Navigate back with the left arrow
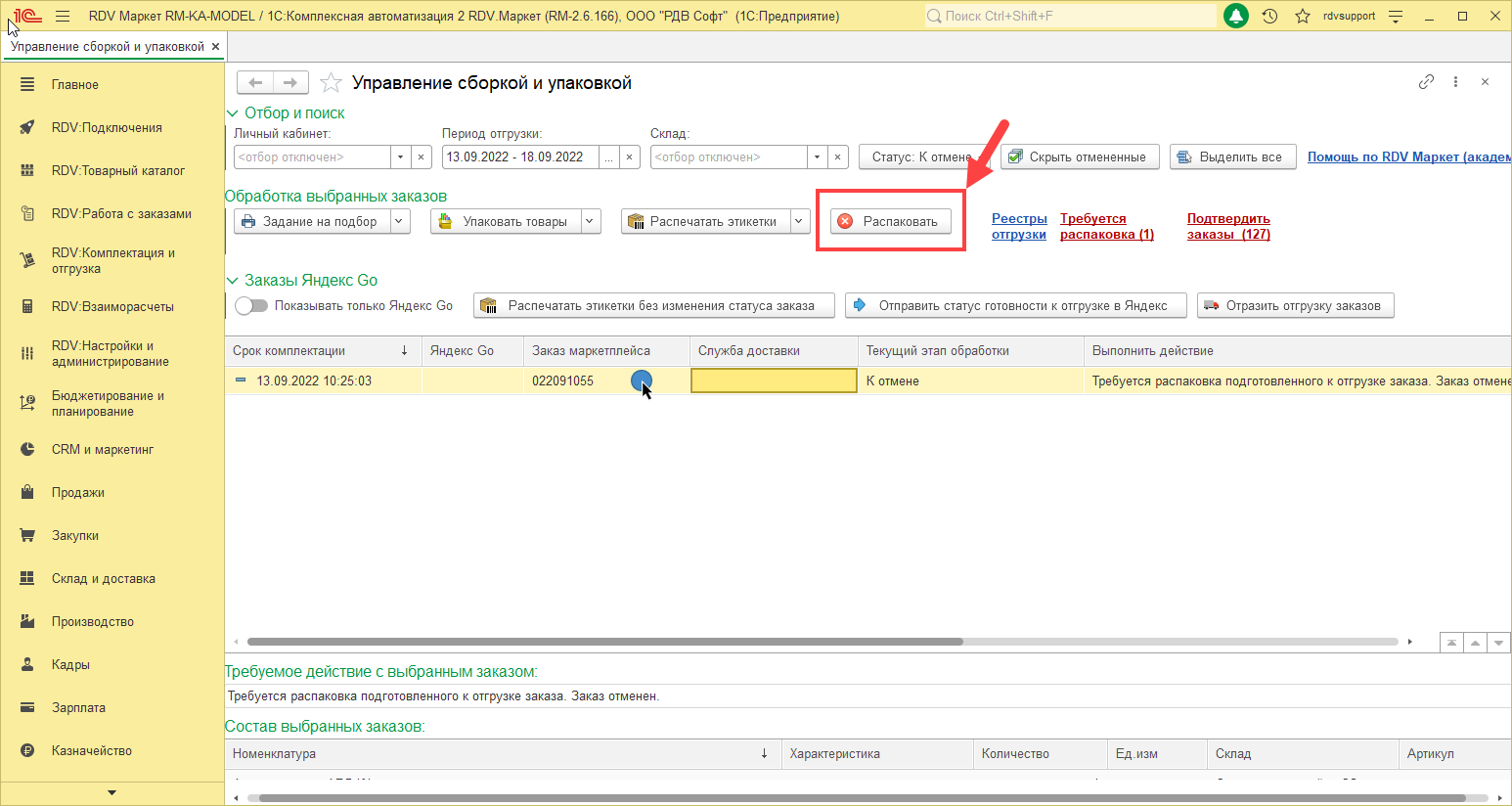1512x806 pixels. tap(255, 83)
